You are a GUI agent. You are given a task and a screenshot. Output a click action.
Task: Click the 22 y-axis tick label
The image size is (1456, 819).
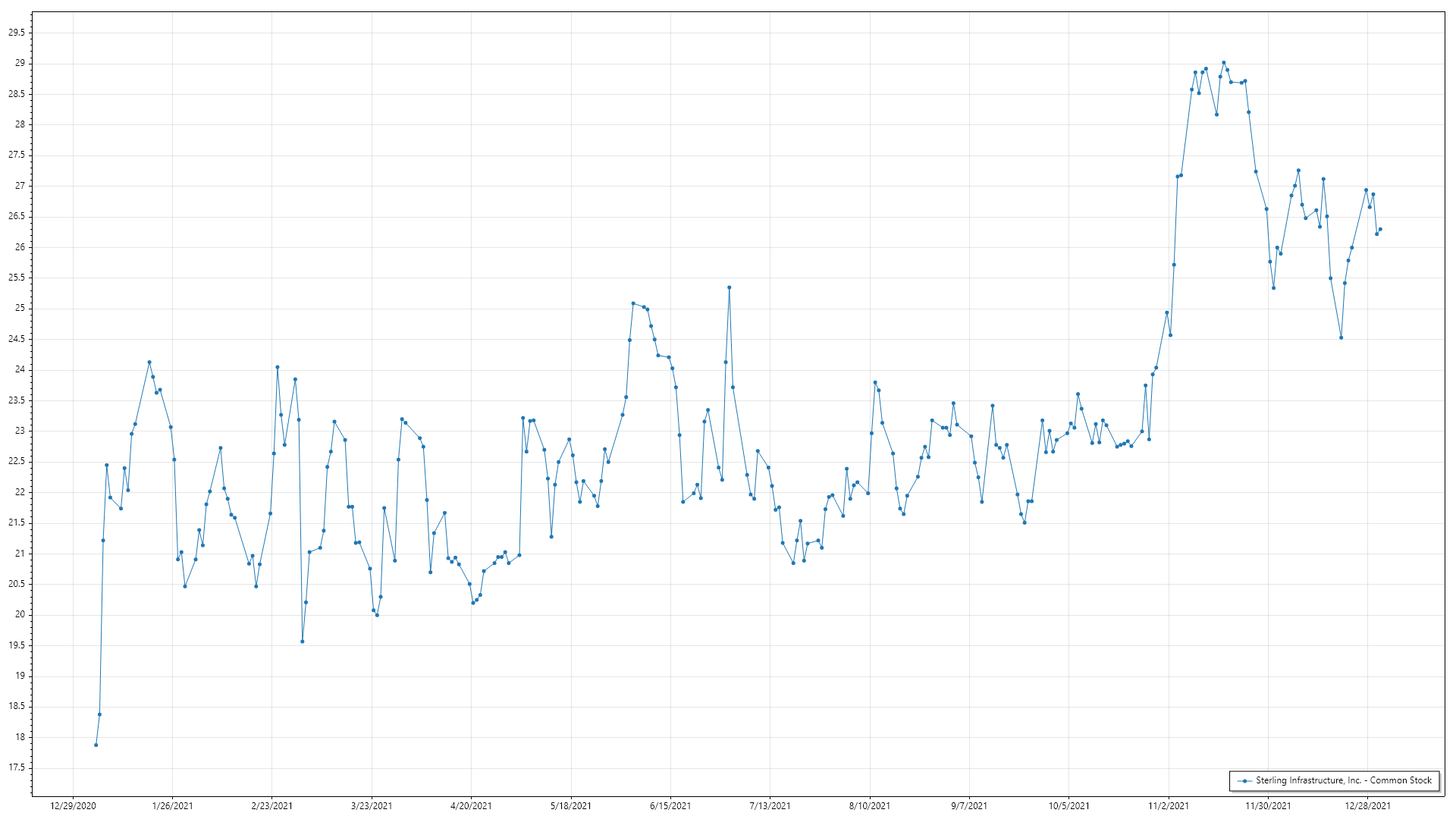(x=20, y=492)
